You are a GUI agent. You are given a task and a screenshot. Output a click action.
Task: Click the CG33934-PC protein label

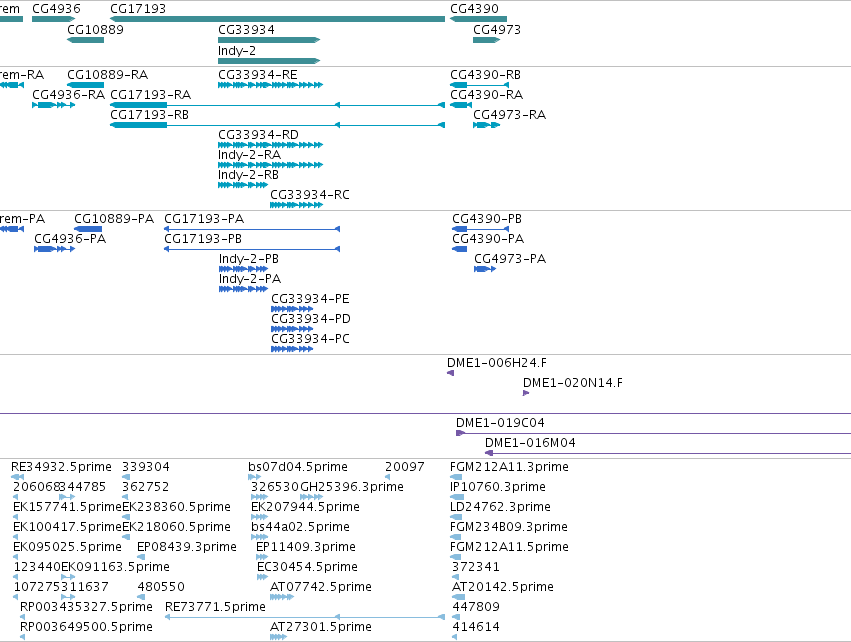310,339
